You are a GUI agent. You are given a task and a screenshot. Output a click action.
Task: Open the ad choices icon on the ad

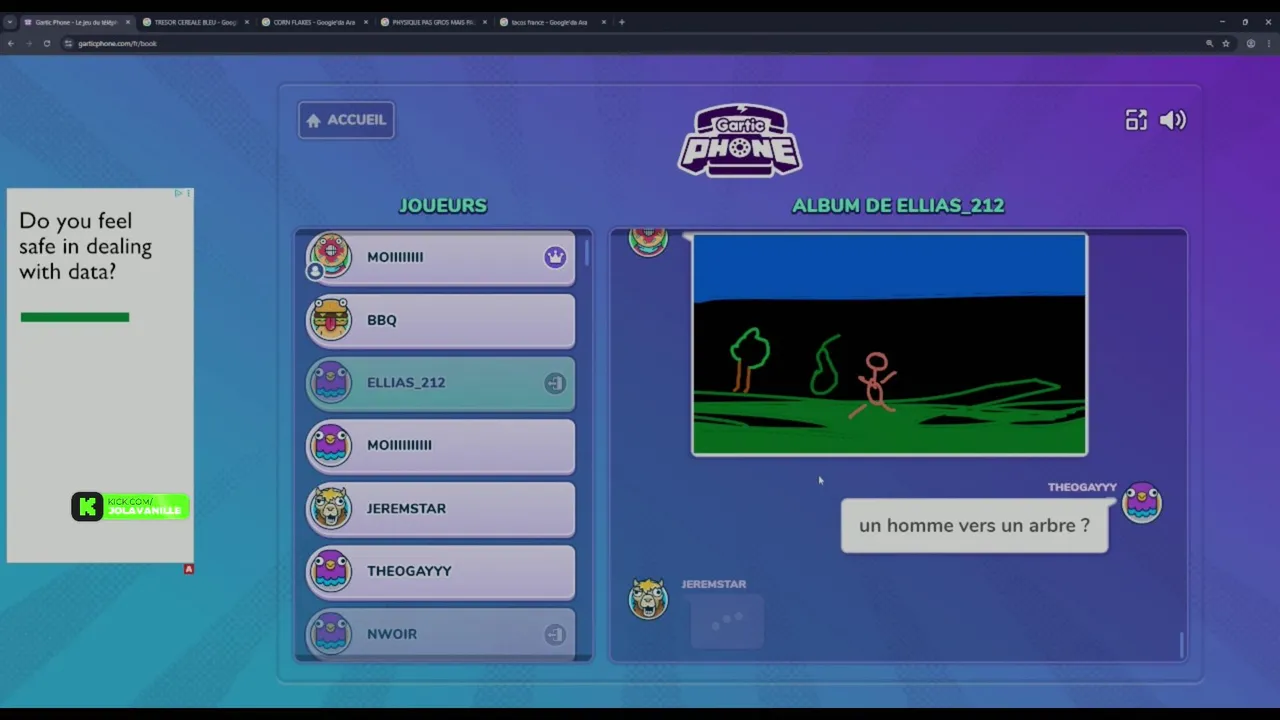coord(179,193)
